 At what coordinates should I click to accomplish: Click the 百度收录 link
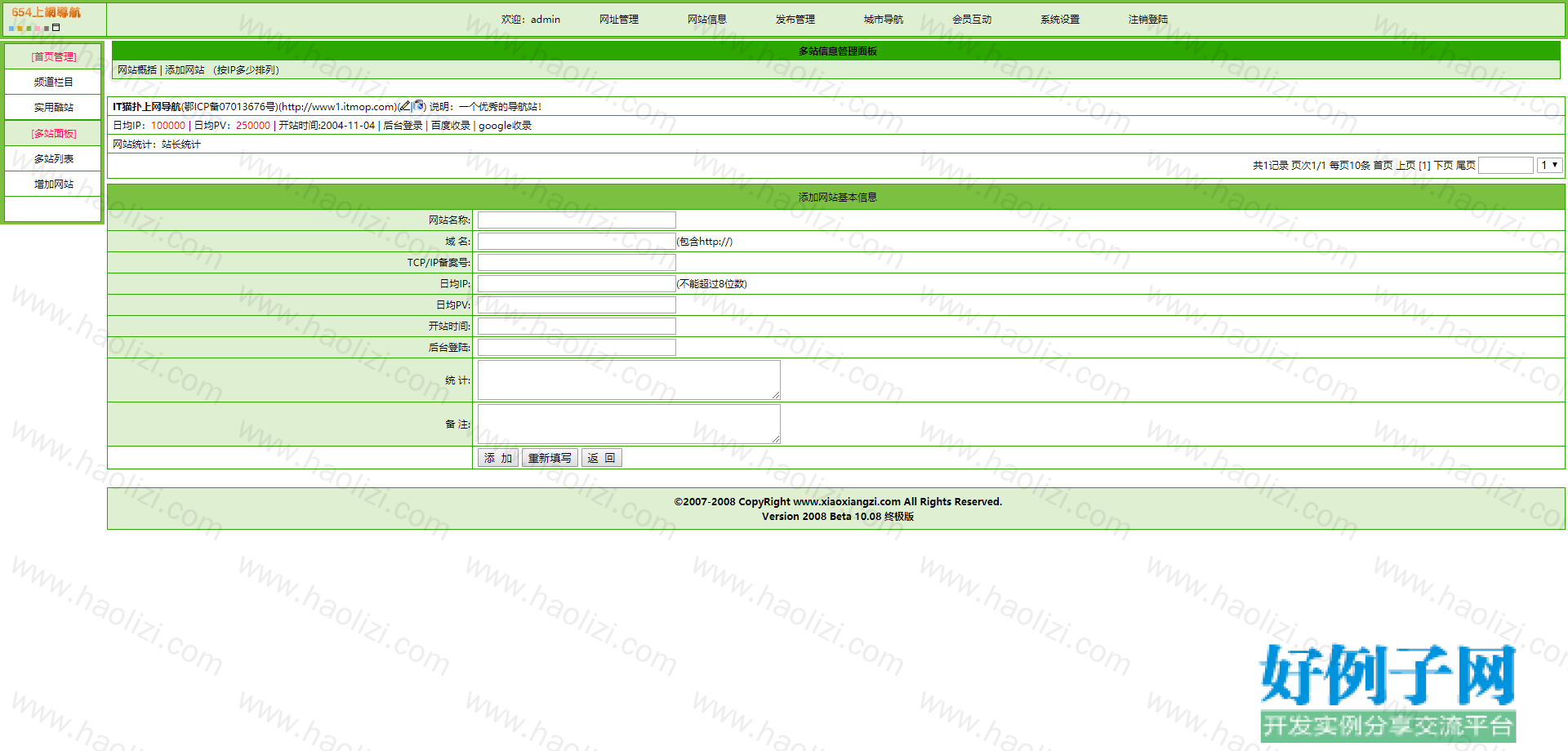(x=451, y=126)
